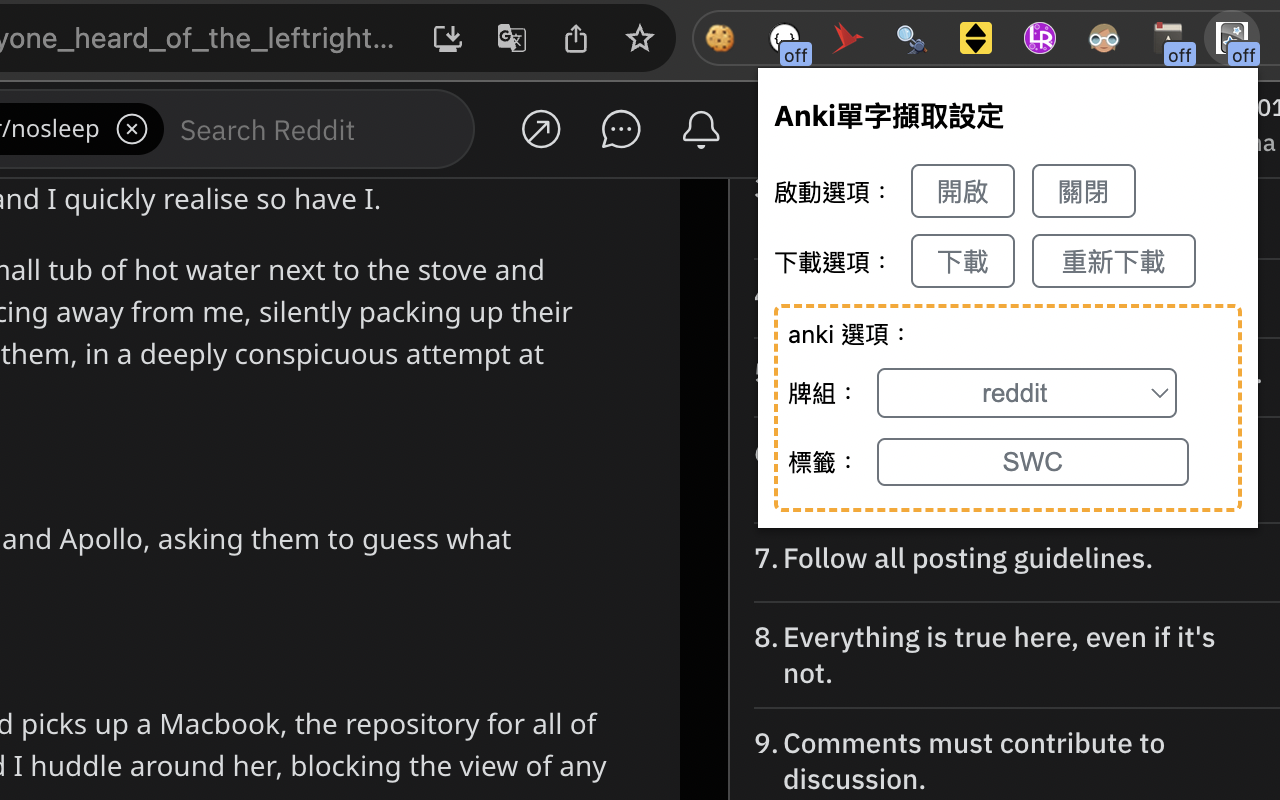Image resolution: width=1280 pixels, height=800 pixels.
Task: Click the 下載 download button
Action: [963, 261]
